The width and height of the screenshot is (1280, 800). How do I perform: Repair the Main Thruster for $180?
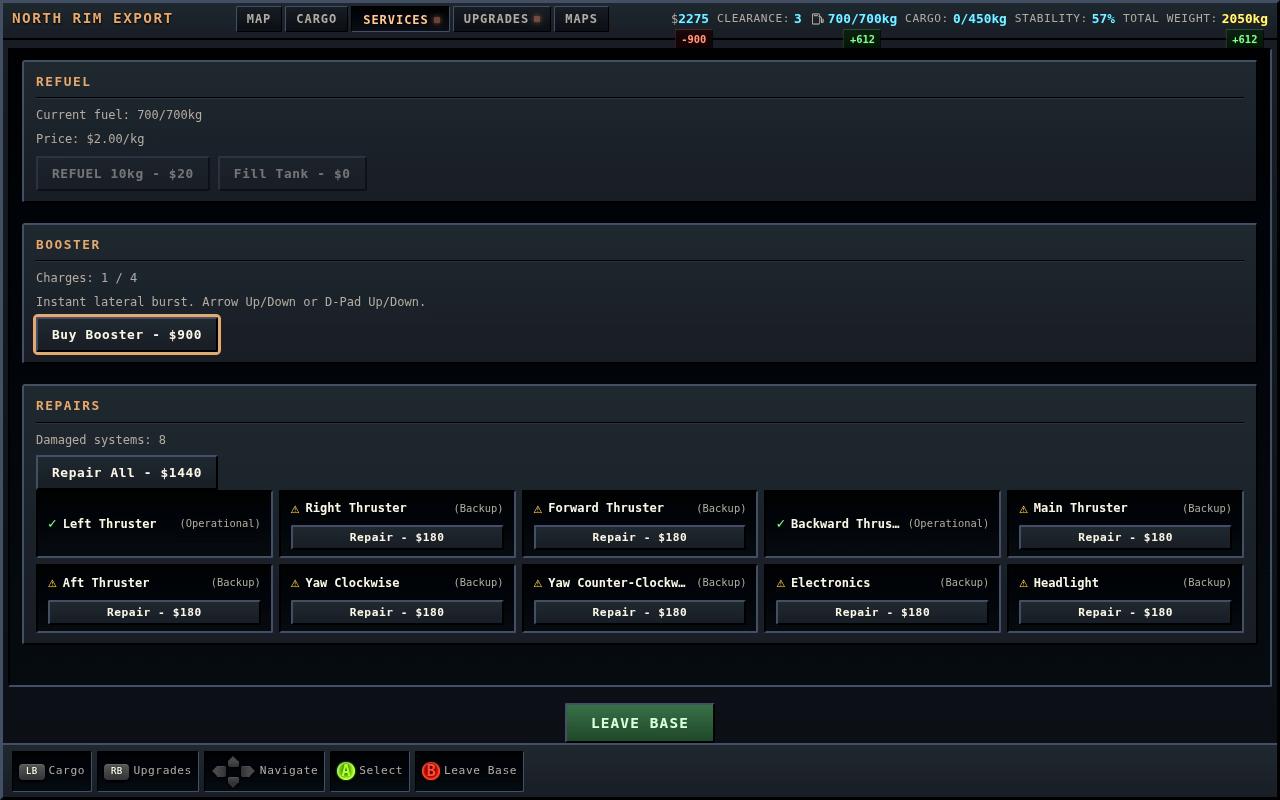click(x=1125, y=538)
